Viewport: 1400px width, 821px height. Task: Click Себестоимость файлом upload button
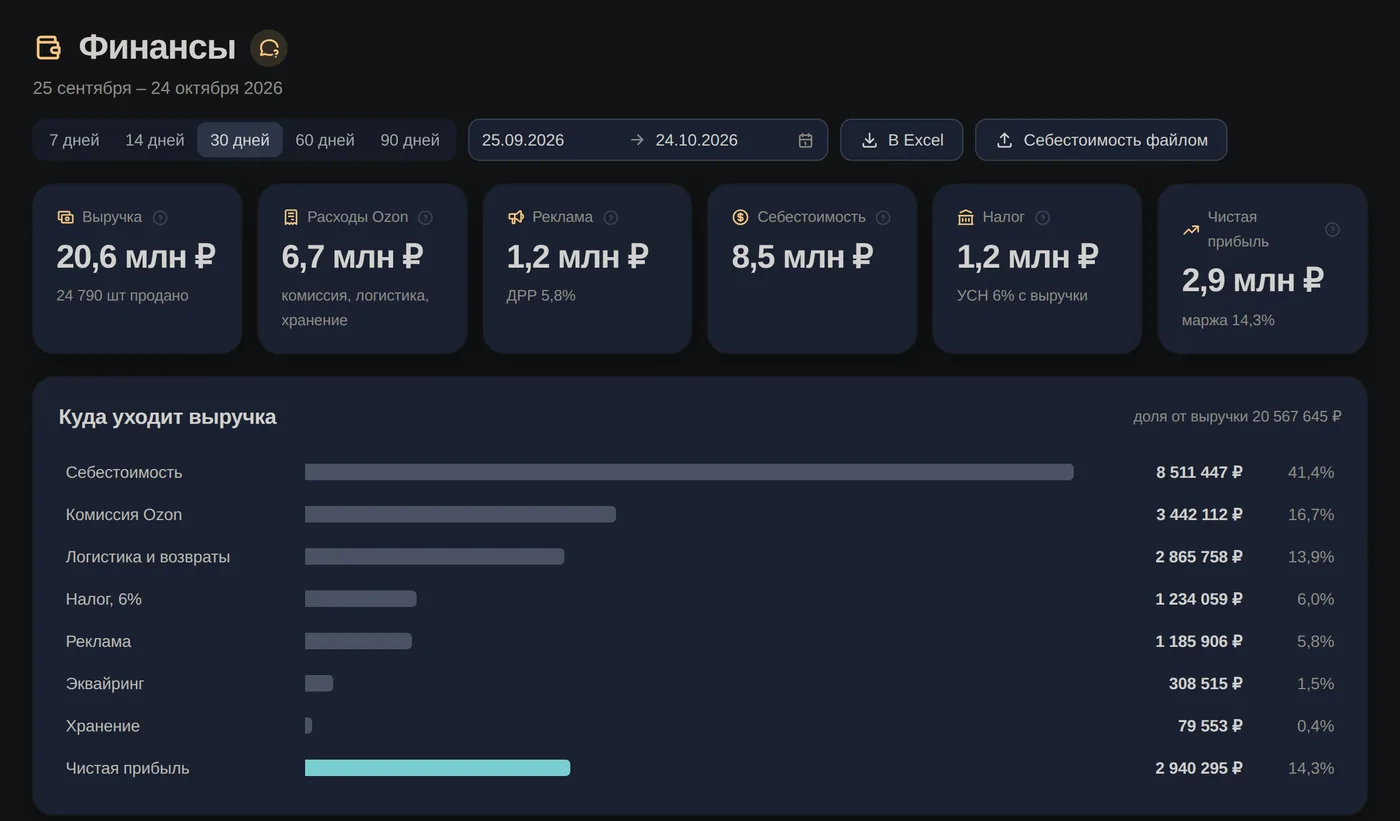[1101, 140]
